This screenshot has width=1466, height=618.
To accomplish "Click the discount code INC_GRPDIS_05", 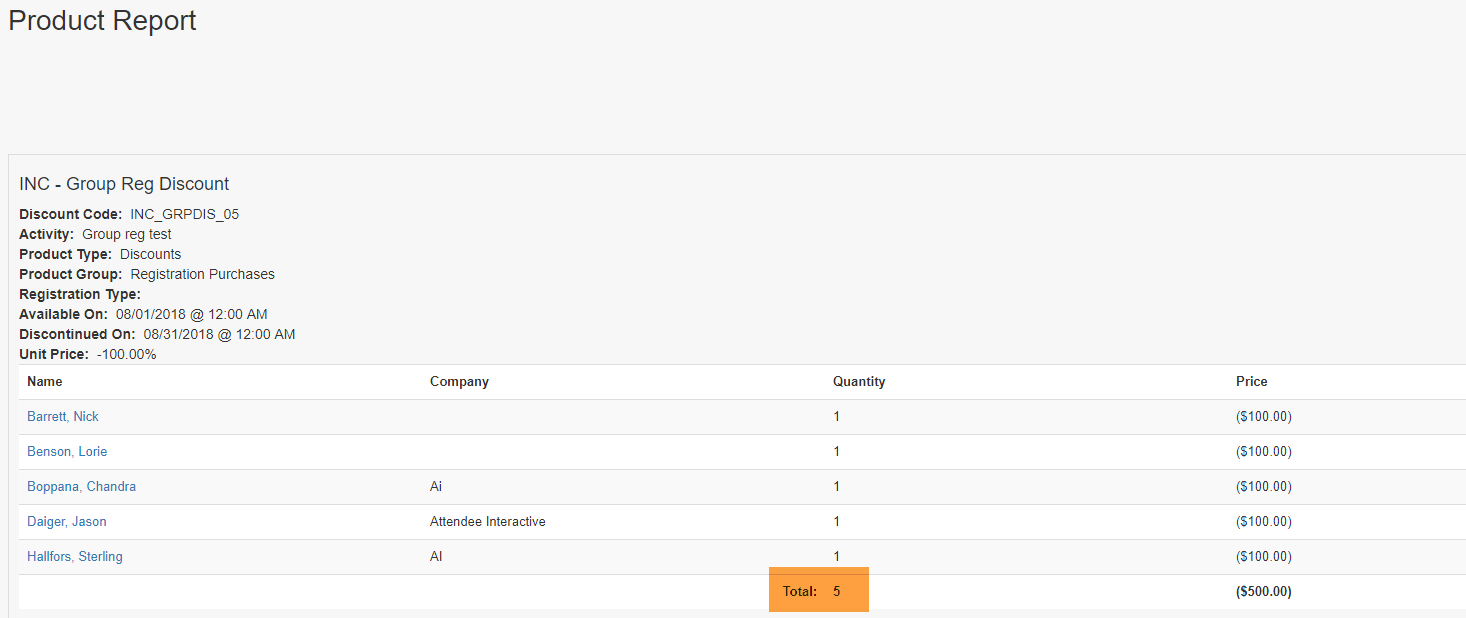I will [184, 214].
